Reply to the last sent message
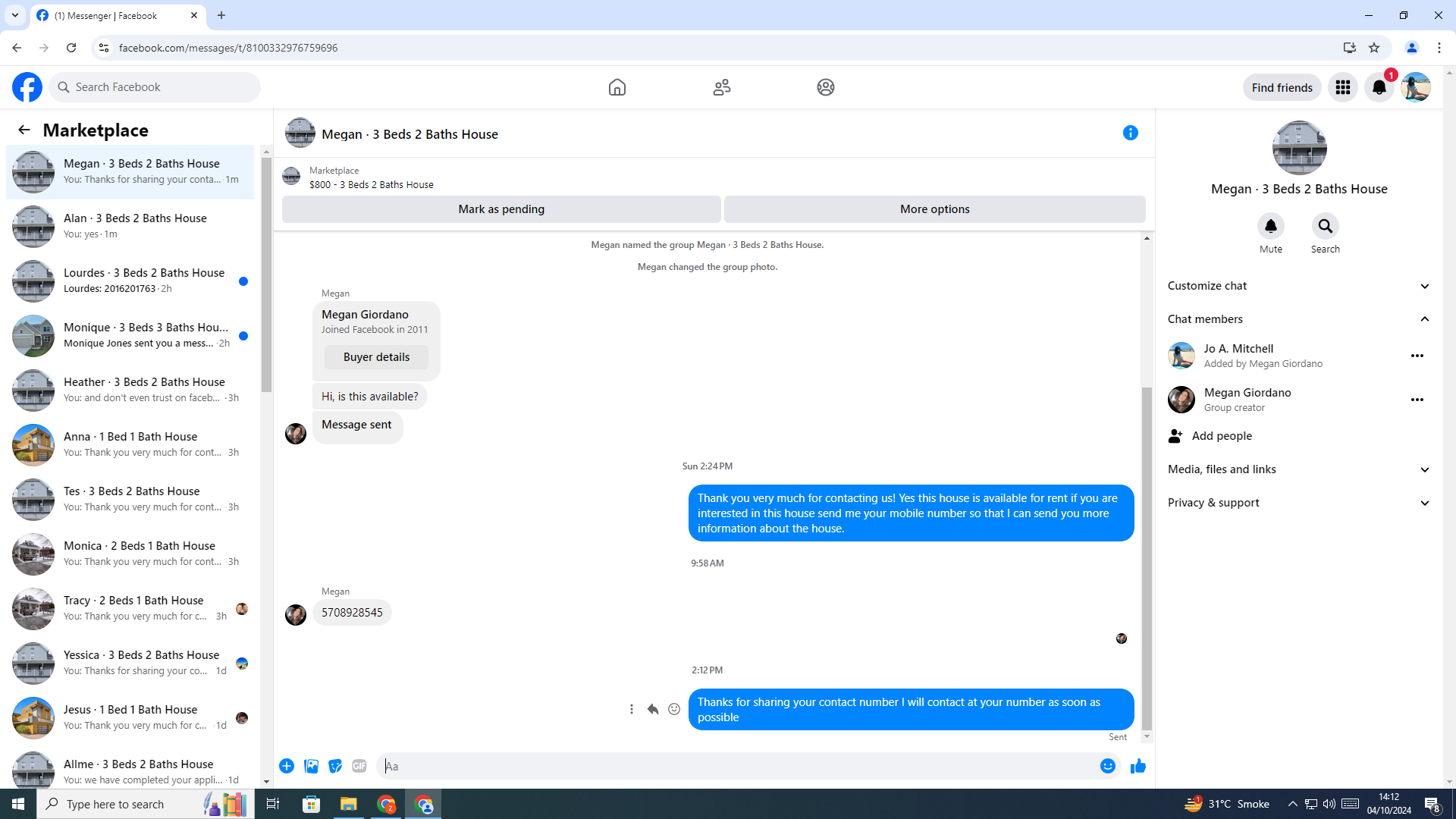 [x=653, y=709]
